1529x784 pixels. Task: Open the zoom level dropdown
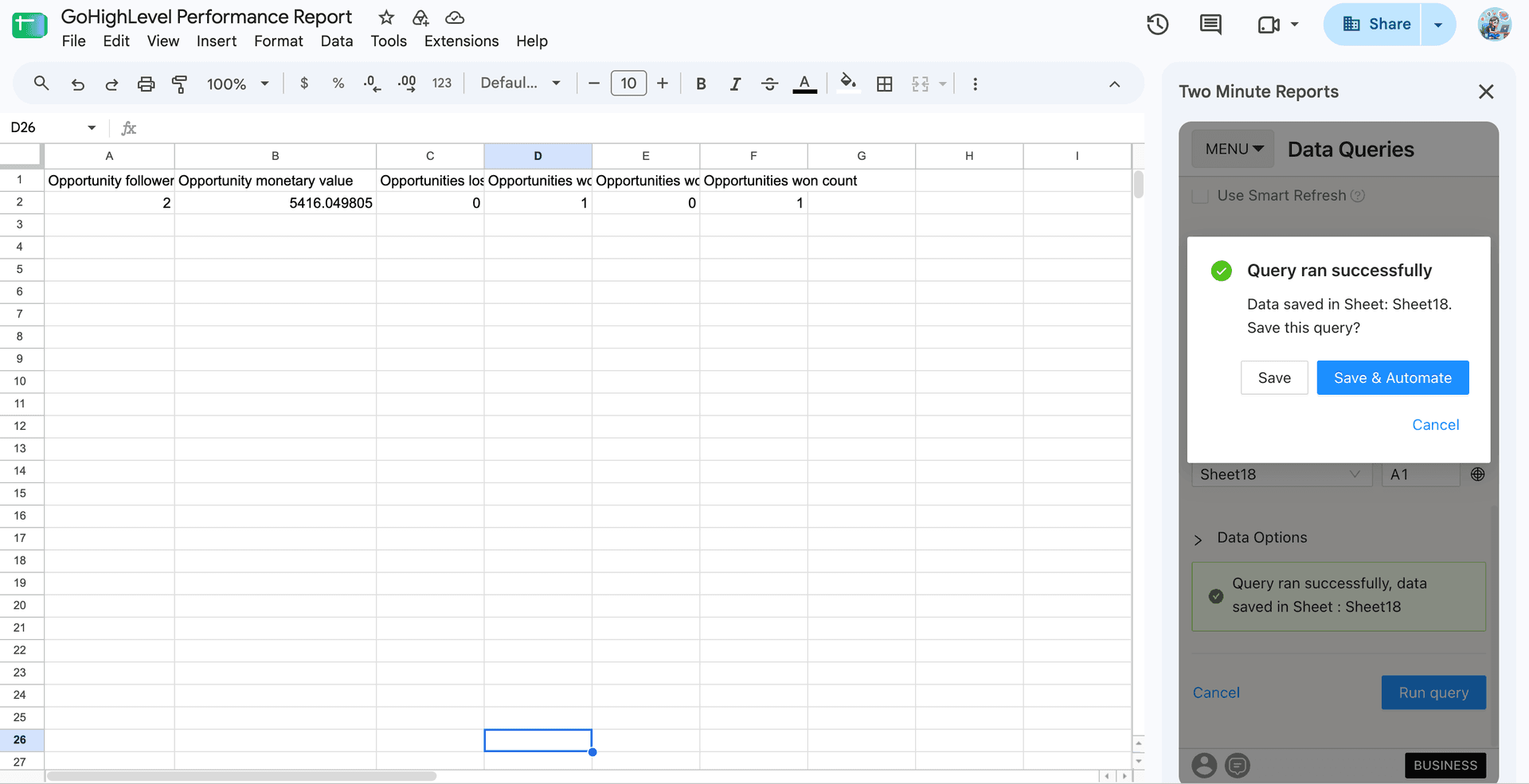click(238, 84)
